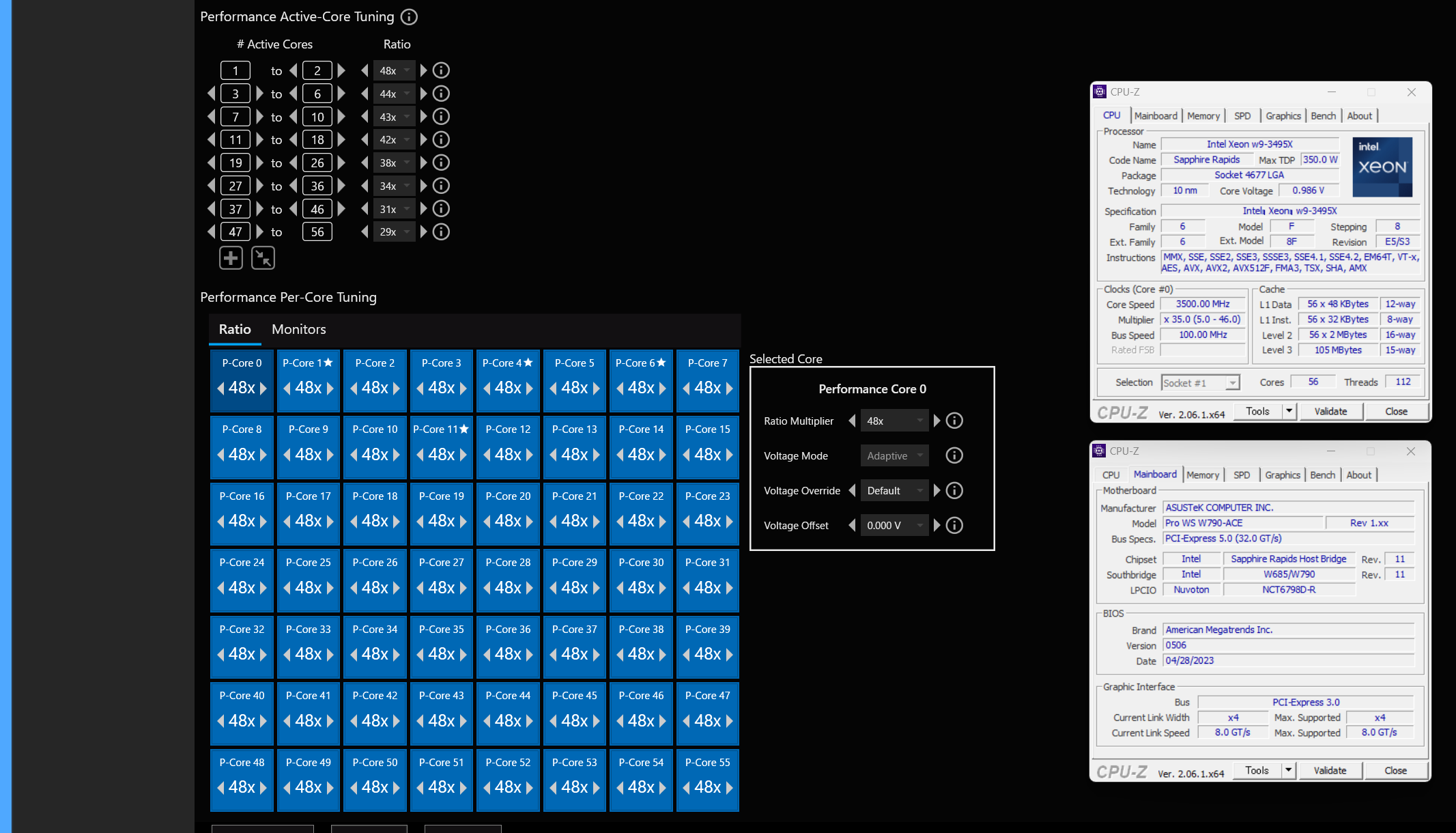Open info icon for the 44x ratio row
The height and width of the screenshot is (833, 1456).
tap(442, 94)
